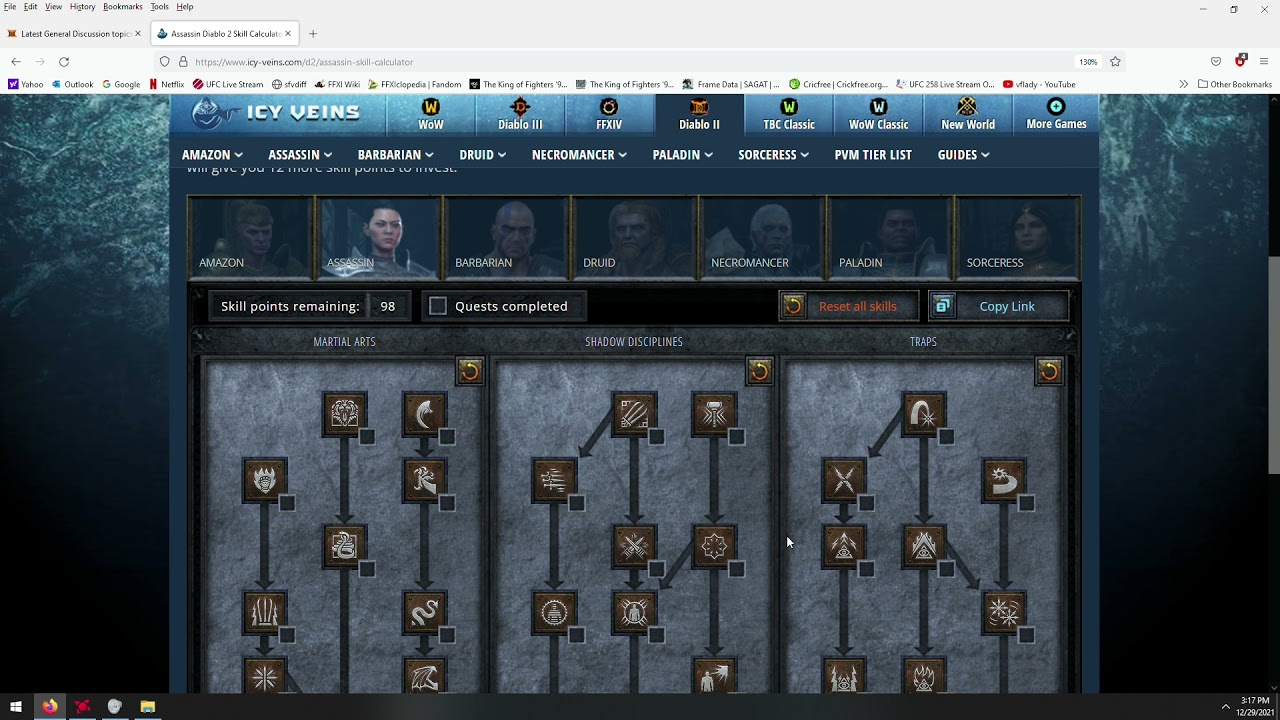1280x720 pixels.
Task: Select the Fade skill icon
Action: pos(555,611)
